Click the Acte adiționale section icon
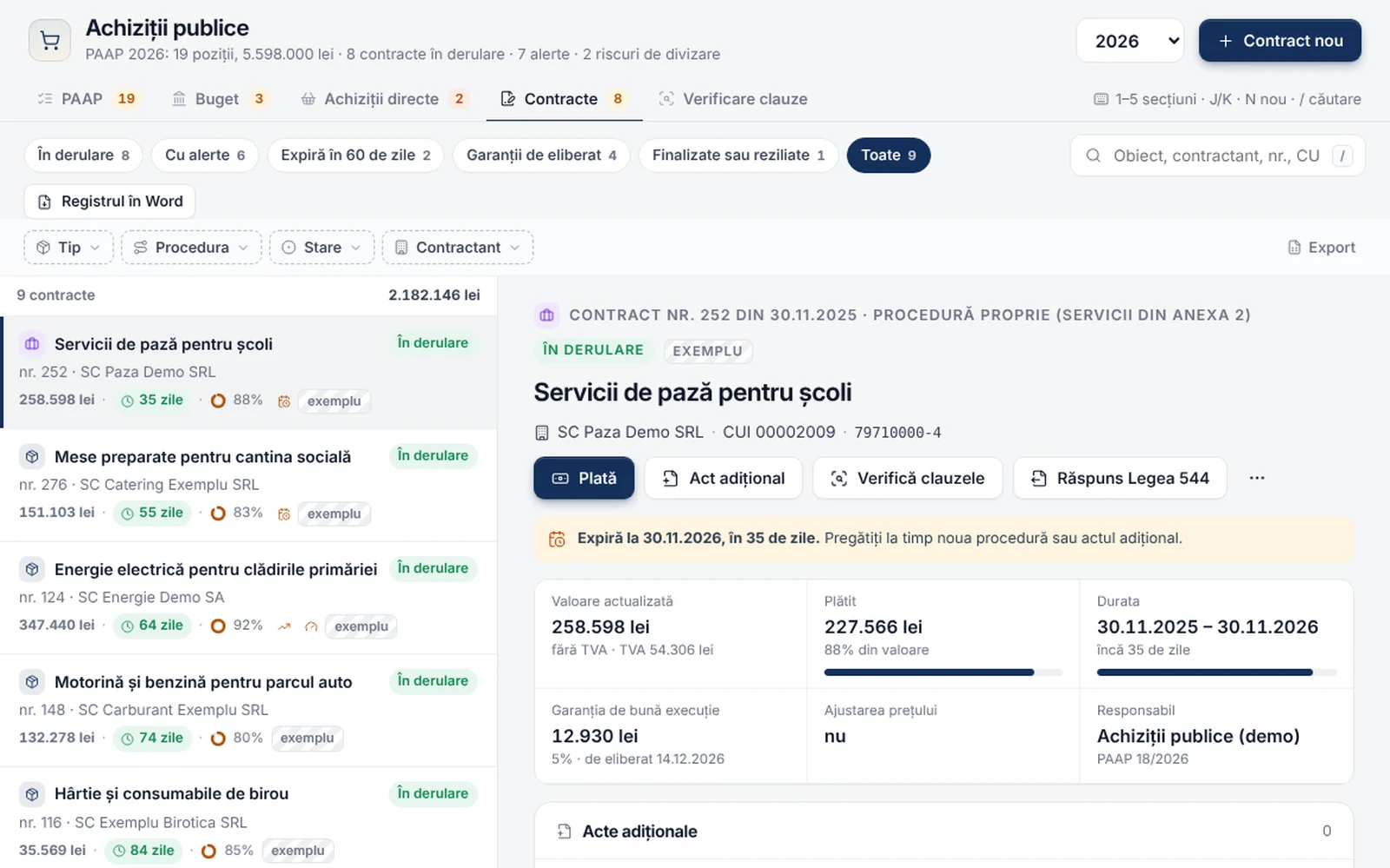 click(x=565, y=832)
